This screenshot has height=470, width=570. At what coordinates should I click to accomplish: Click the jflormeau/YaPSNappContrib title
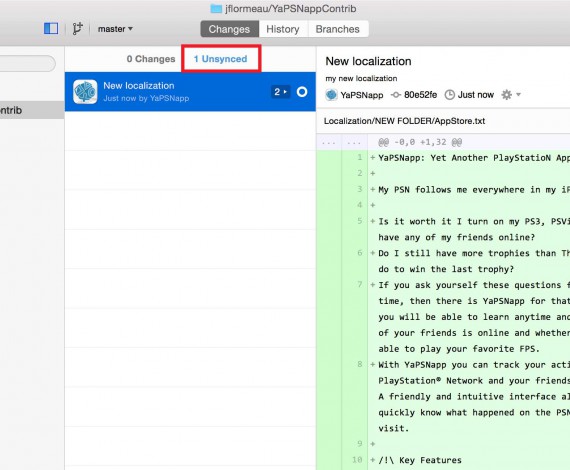[290, 9]
